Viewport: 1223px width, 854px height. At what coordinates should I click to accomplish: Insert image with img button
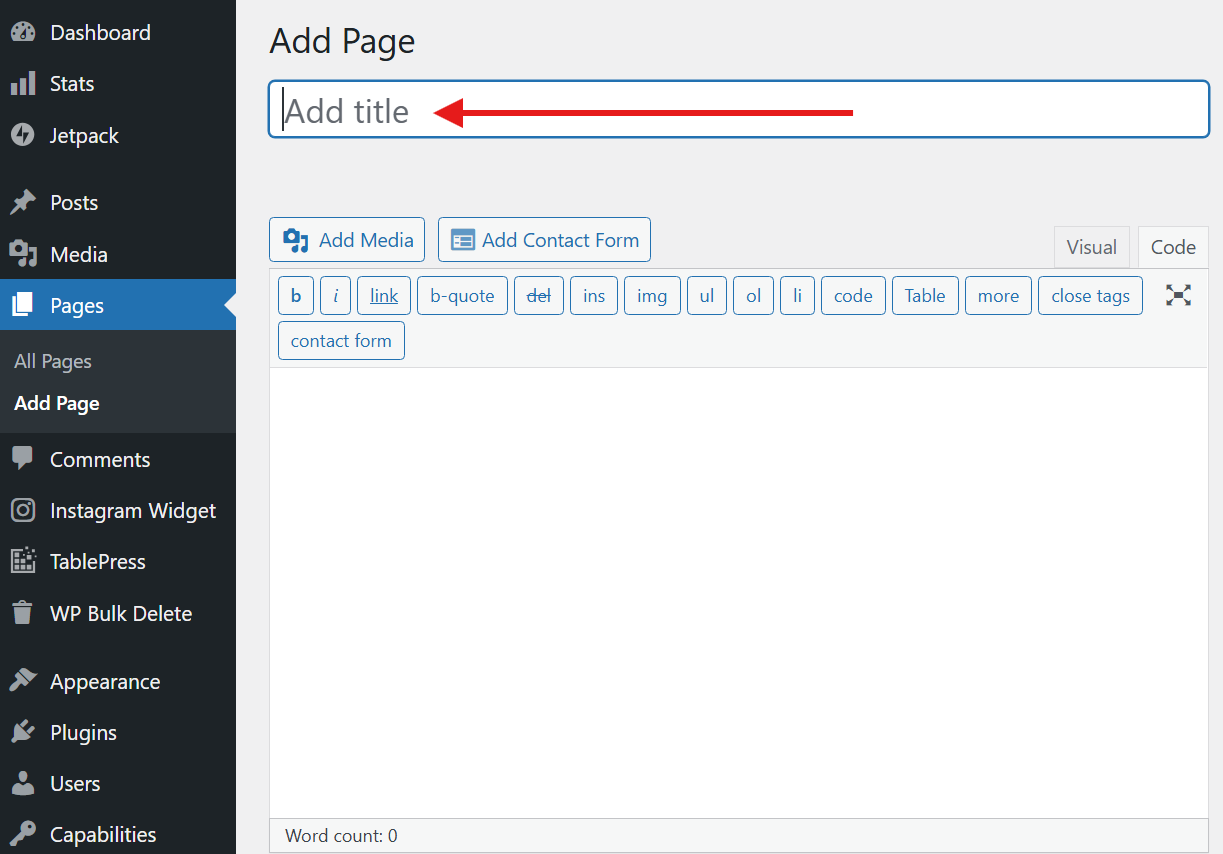[652, 295]
